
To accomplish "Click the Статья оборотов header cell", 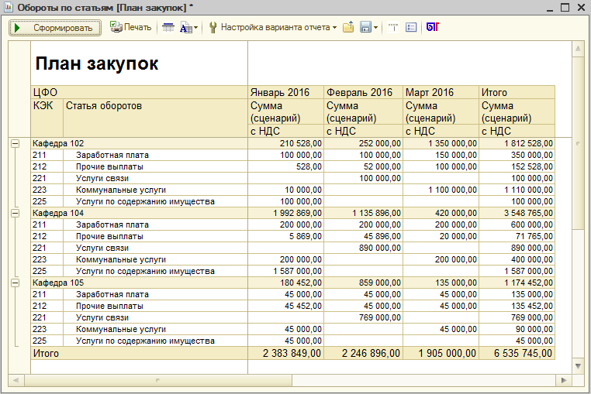I will (155, 118).
